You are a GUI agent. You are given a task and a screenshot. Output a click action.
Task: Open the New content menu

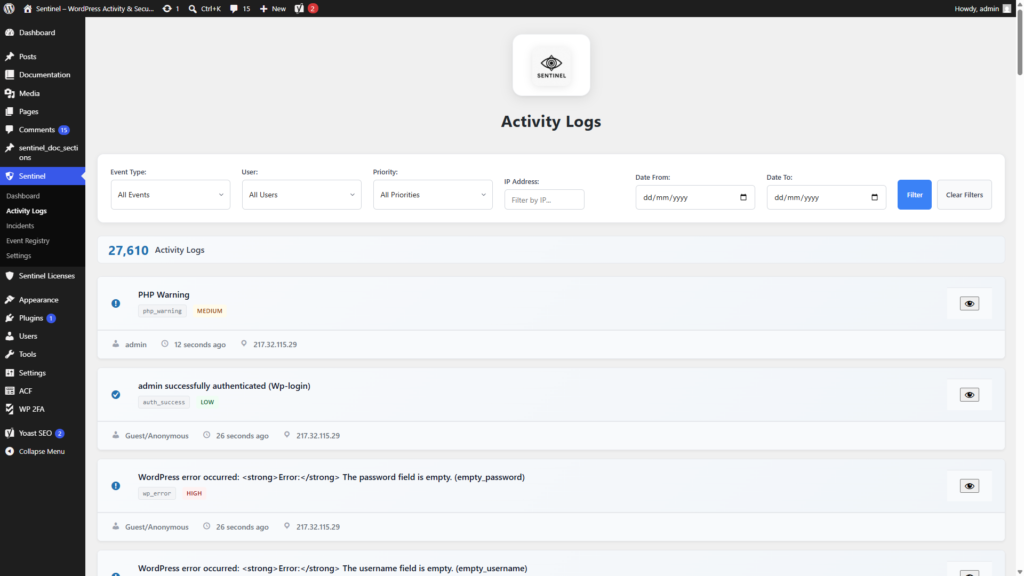coord(273,8)
